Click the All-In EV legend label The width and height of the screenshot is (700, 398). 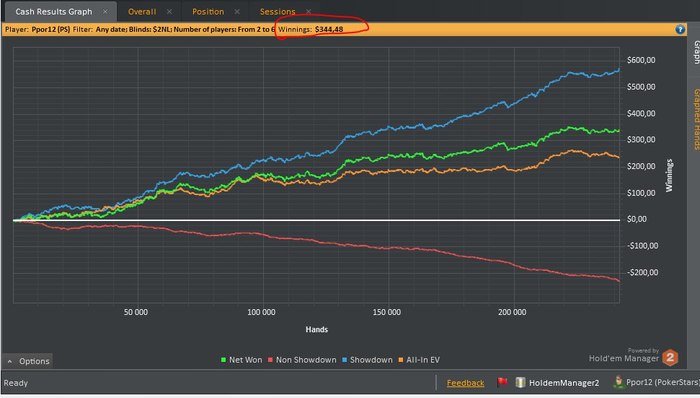tap(423, 360)
